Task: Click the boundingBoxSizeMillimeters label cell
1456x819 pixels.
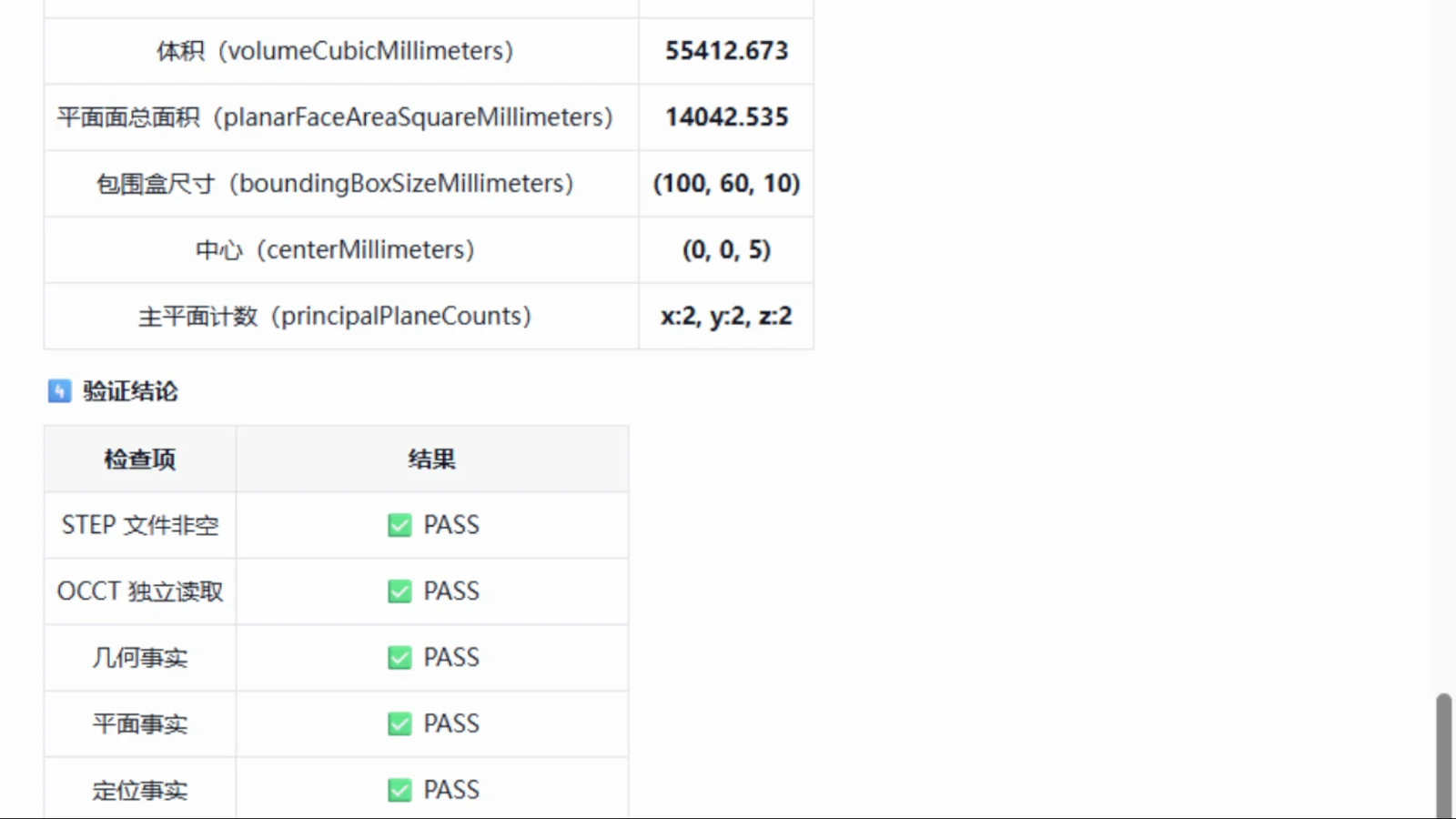Action: coord(341,184)
